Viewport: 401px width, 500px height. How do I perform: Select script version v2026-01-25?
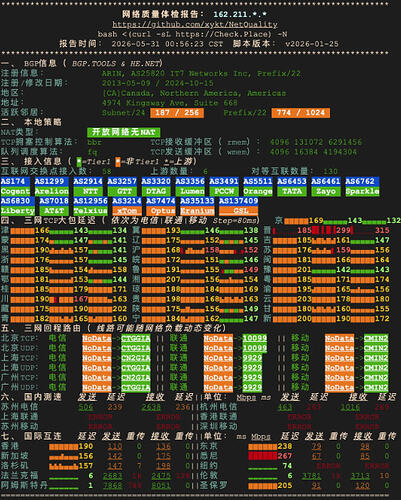click(x=312, y=44)
